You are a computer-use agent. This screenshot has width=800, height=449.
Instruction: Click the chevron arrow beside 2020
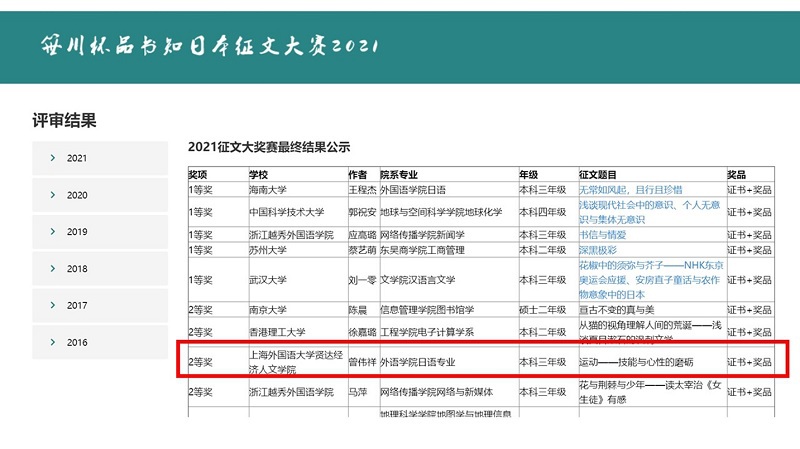(x=51, y=195)
